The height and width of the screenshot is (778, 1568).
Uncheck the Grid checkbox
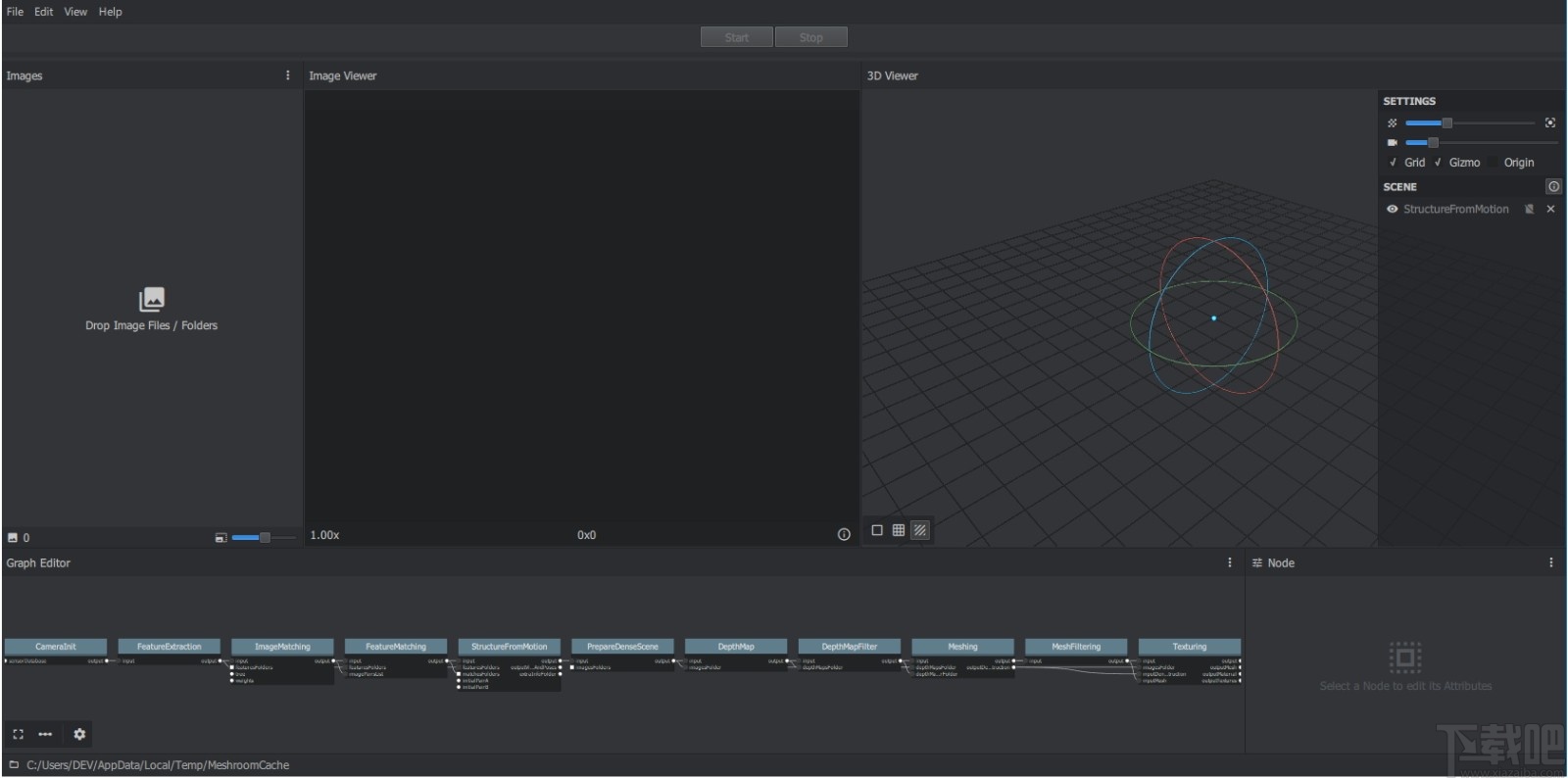tap(1393, 163)
